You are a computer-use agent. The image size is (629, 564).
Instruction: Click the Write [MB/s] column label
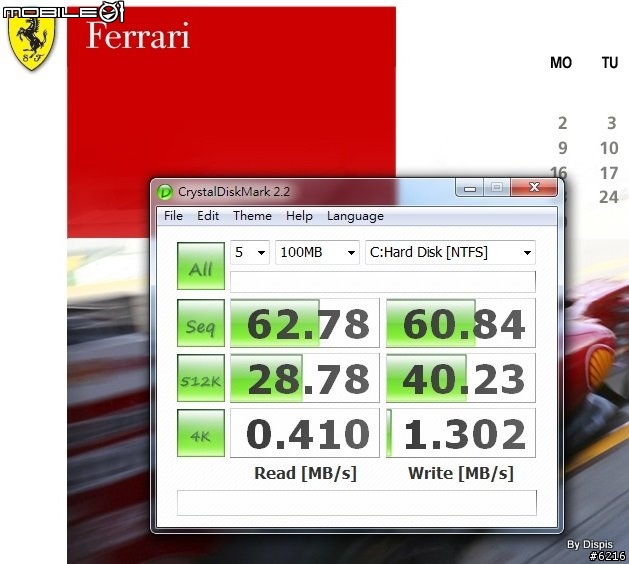tap(461, 473)
